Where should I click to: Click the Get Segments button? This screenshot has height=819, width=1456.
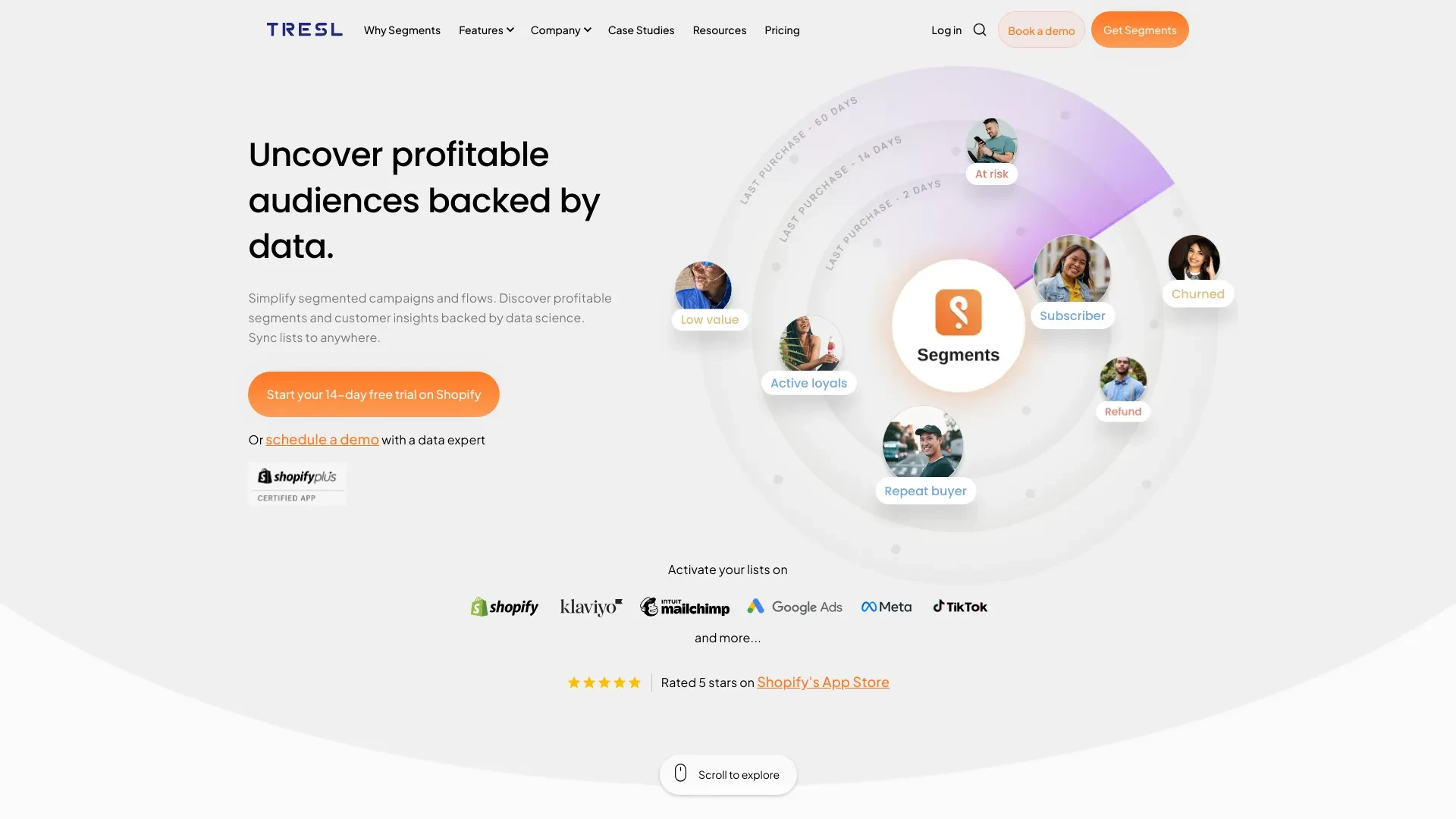pyautogui.click(x=1140, y=29)
